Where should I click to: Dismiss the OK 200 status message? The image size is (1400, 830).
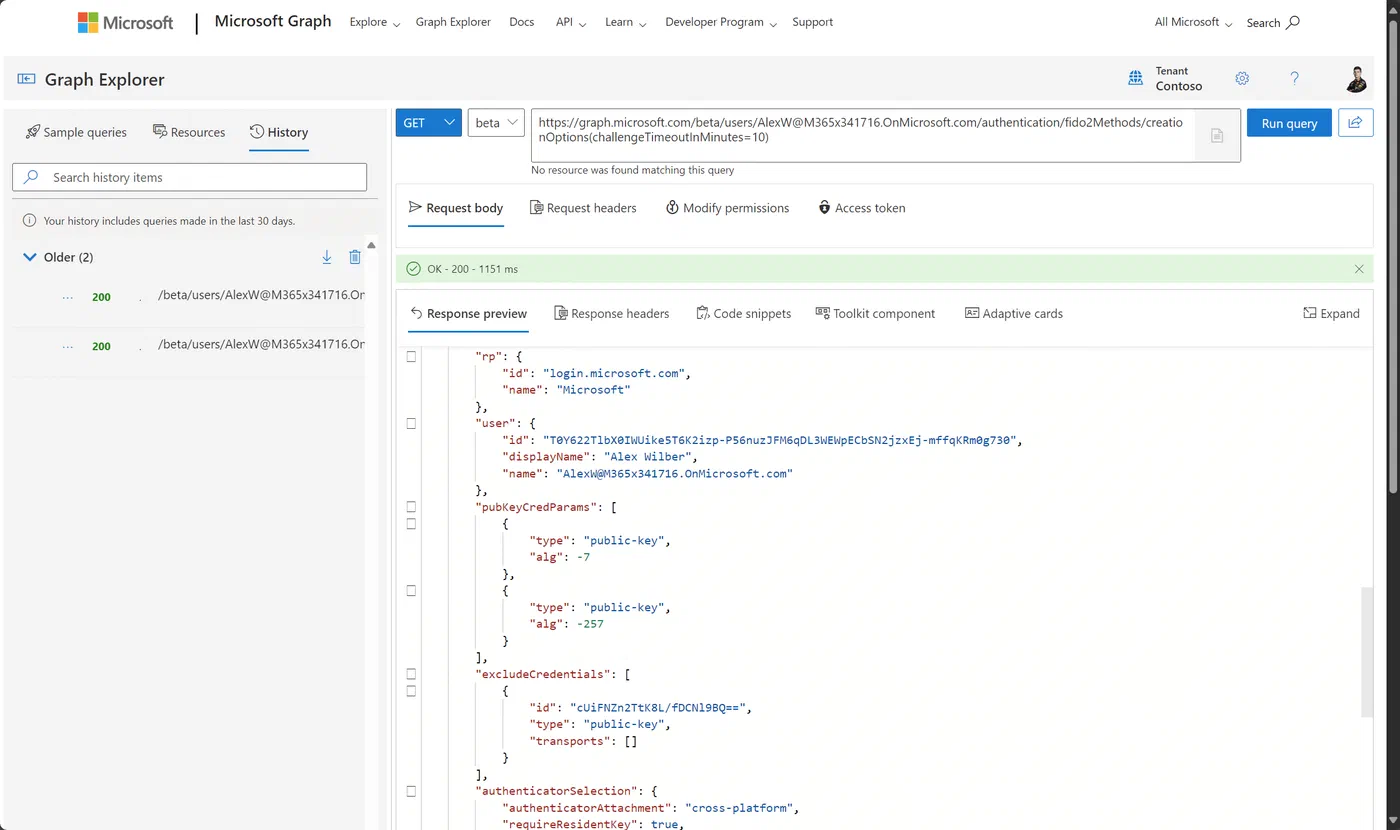1358,269
